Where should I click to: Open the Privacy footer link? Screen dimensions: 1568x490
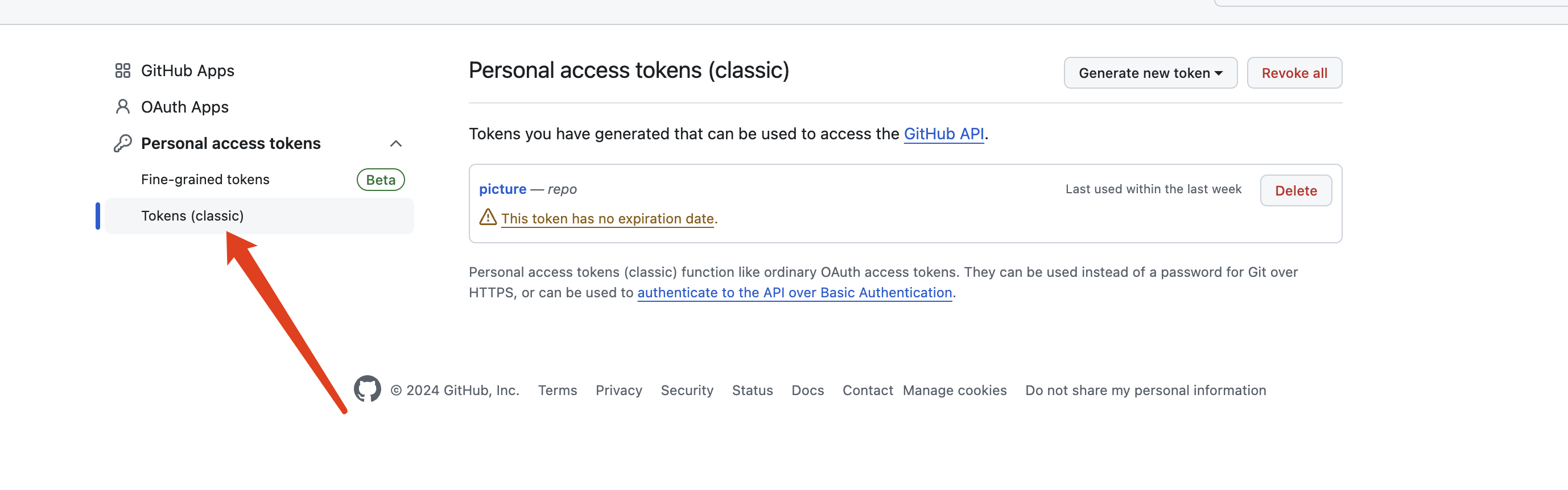point(618,391)
